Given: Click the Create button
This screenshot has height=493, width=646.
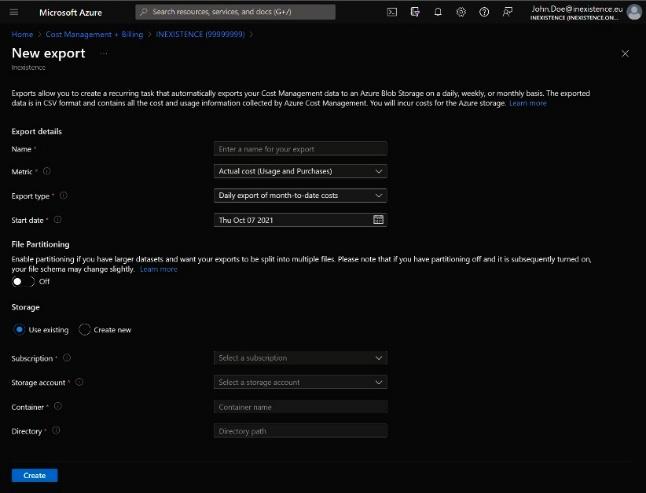Looking at the screenshot, I should [35, 475].
